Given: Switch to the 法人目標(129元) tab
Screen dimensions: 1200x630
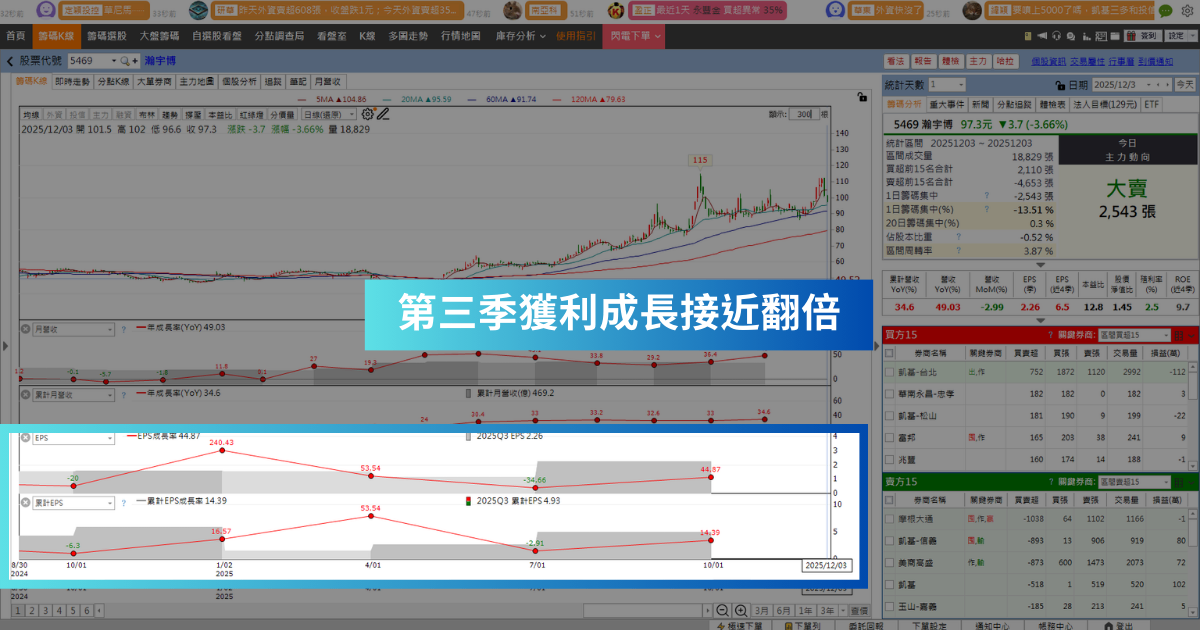Looking at the screenshot, I should 1104,104.
